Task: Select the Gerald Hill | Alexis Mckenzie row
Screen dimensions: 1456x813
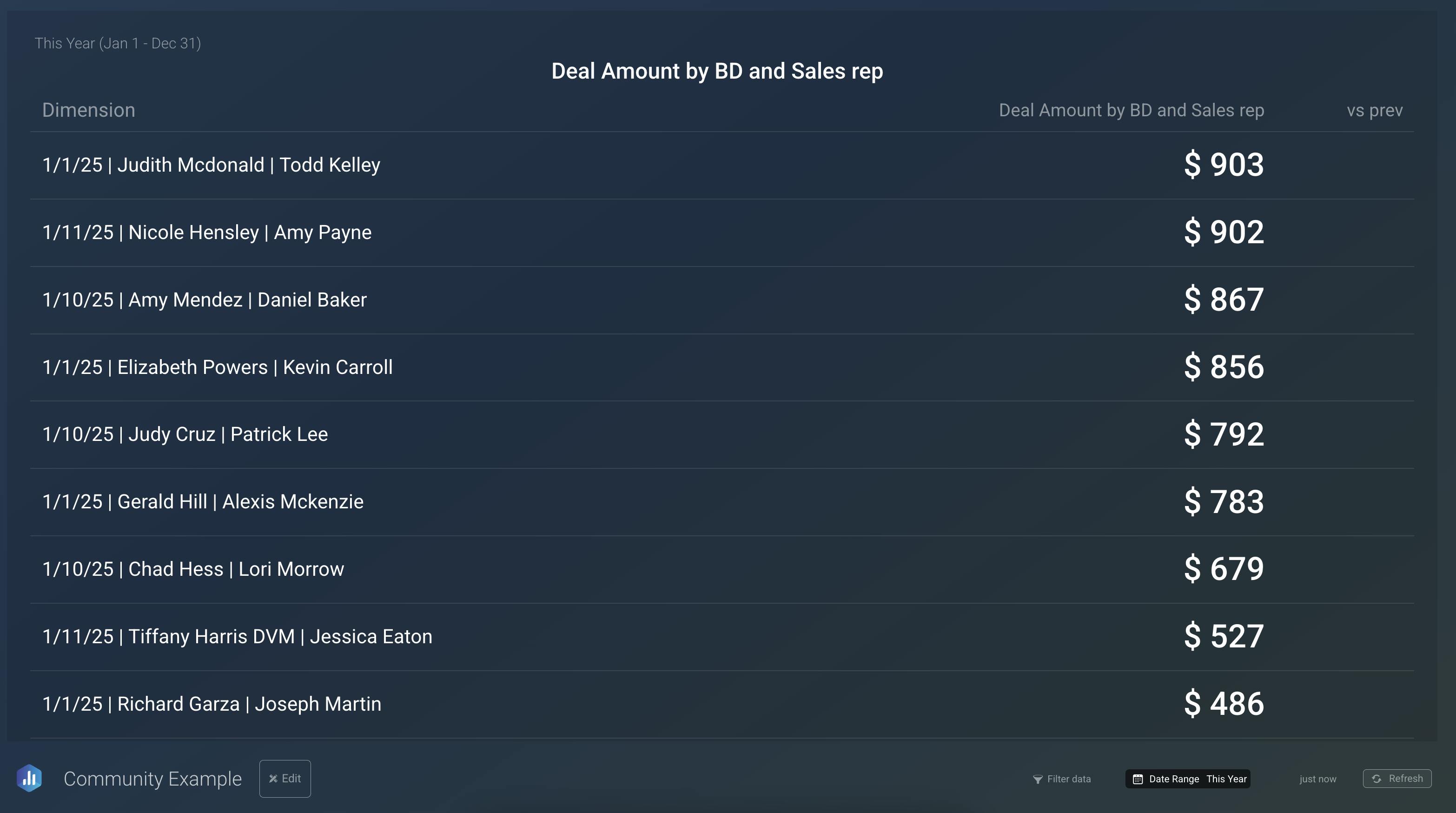Action: click(x=203, y=501)
